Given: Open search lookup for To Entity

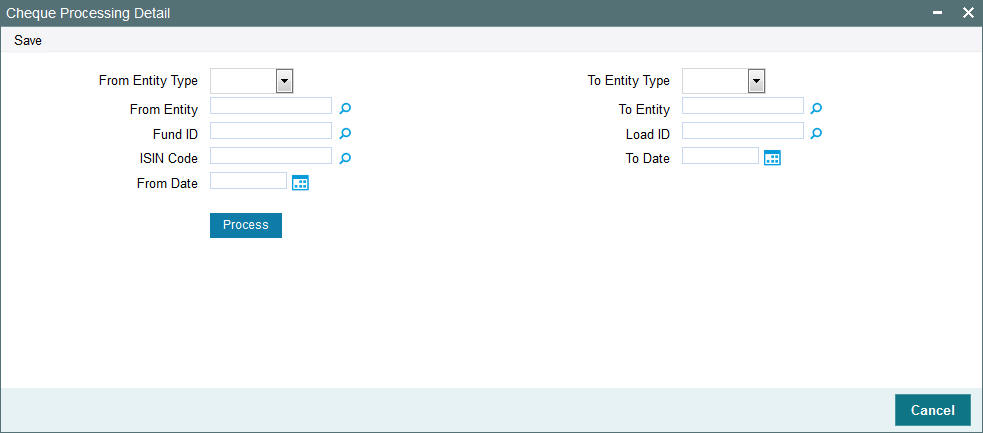Looking at the screenshot, I should coord(816,108).
